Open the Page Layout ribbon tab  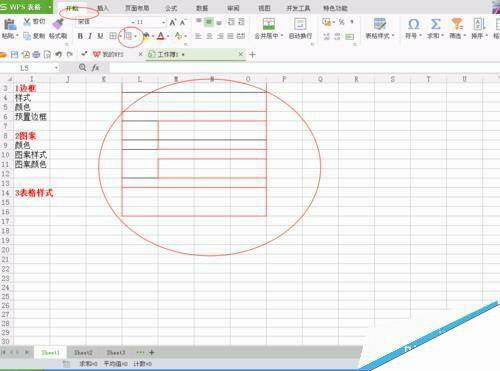tap(137, 8)
